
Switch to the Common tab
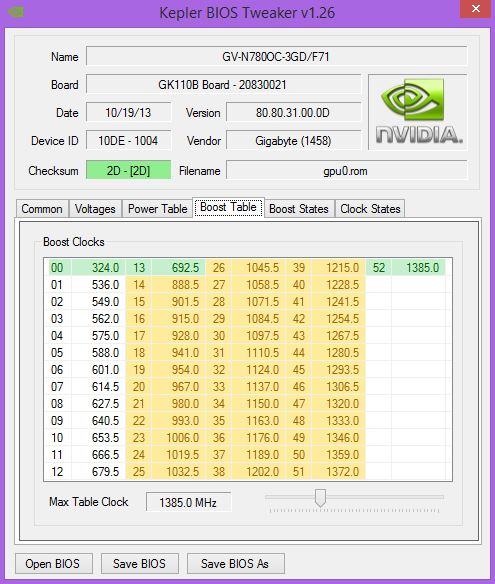coord(42,209)
